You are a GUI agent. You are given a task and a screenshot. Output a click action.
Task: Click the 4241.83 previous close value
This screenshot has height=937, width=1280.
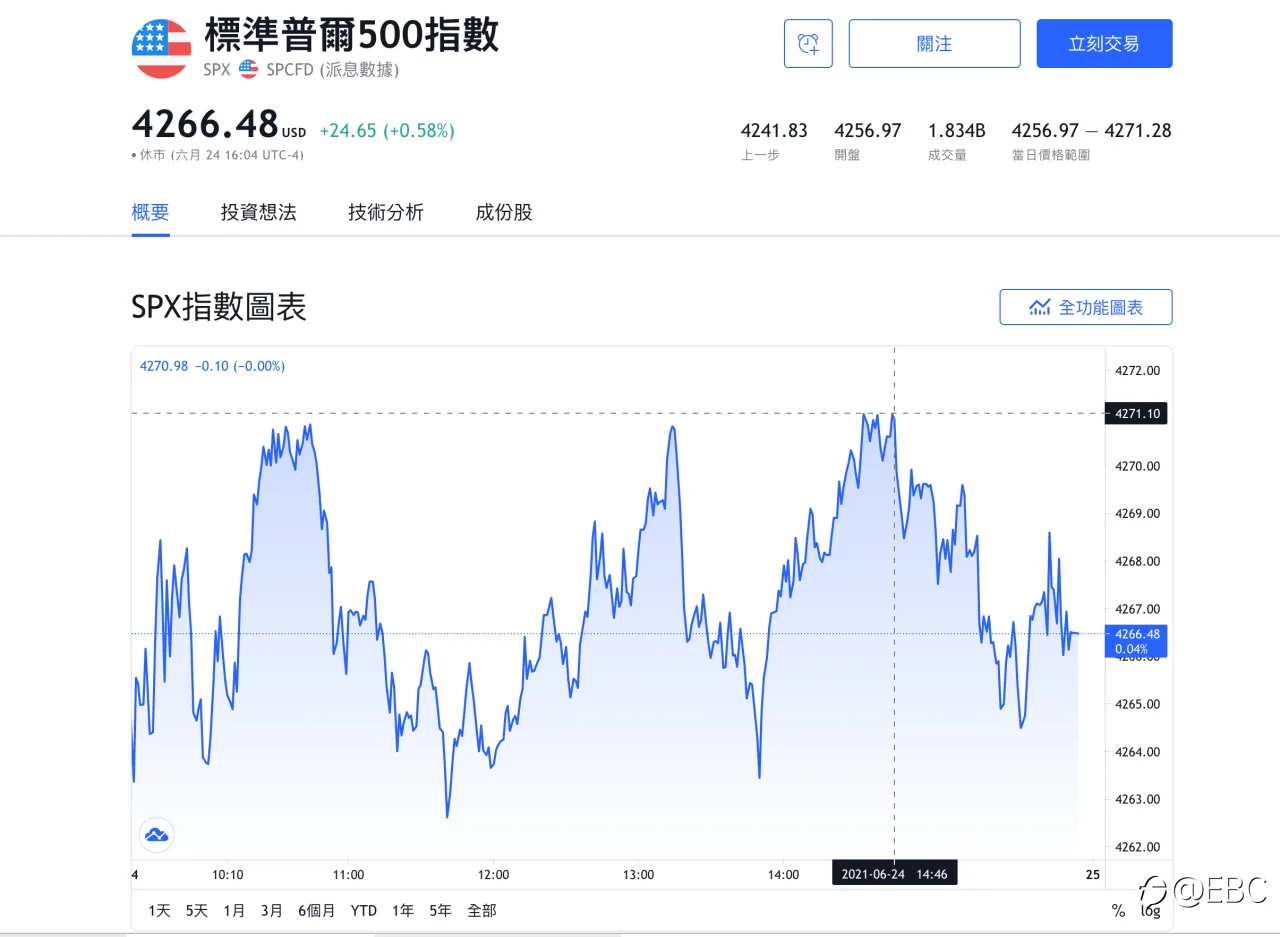click(774, 131)
